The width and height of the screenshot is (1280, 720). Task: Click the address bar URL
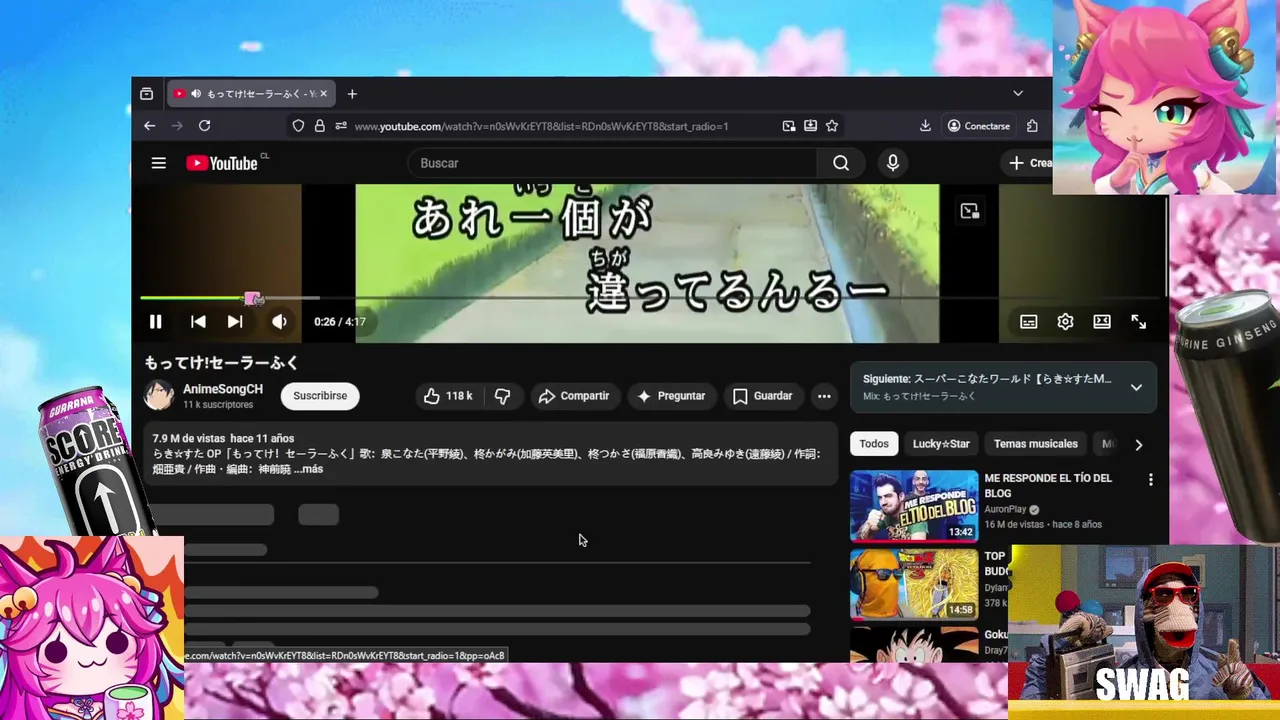click(x=541, y=126)
